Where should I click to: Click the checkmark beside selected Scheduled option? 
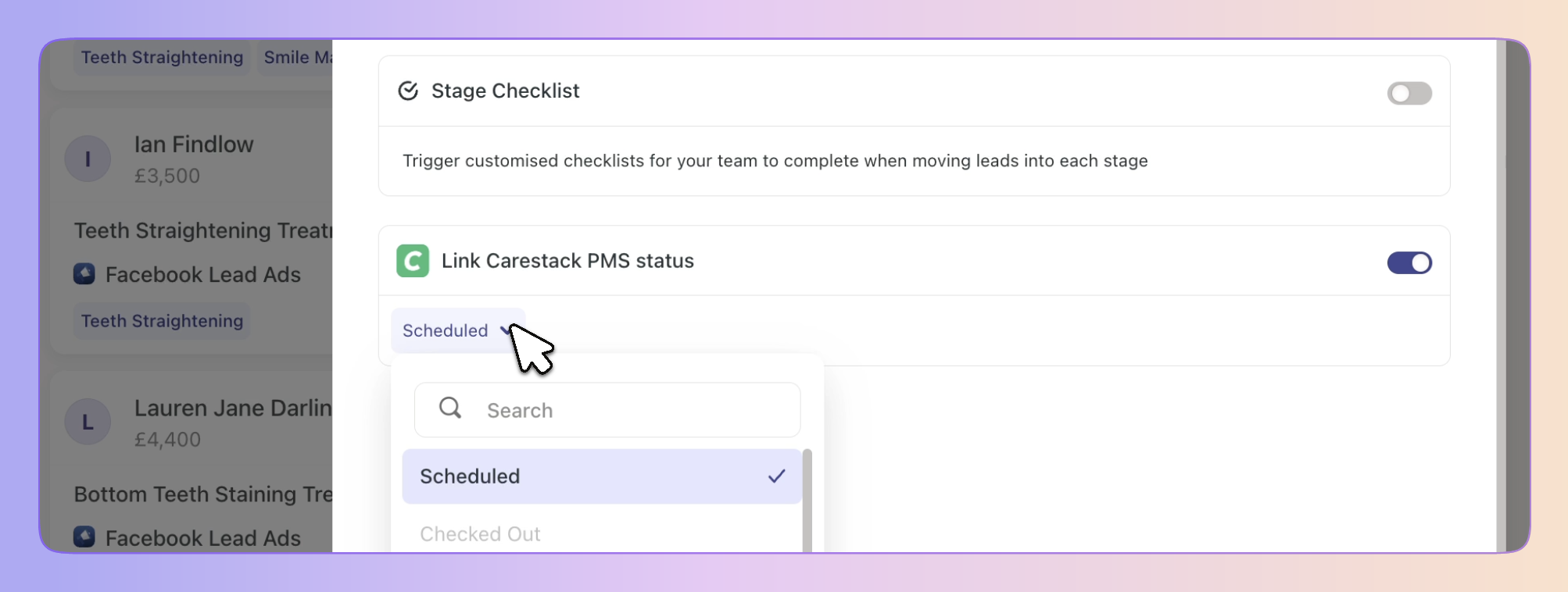776,476
